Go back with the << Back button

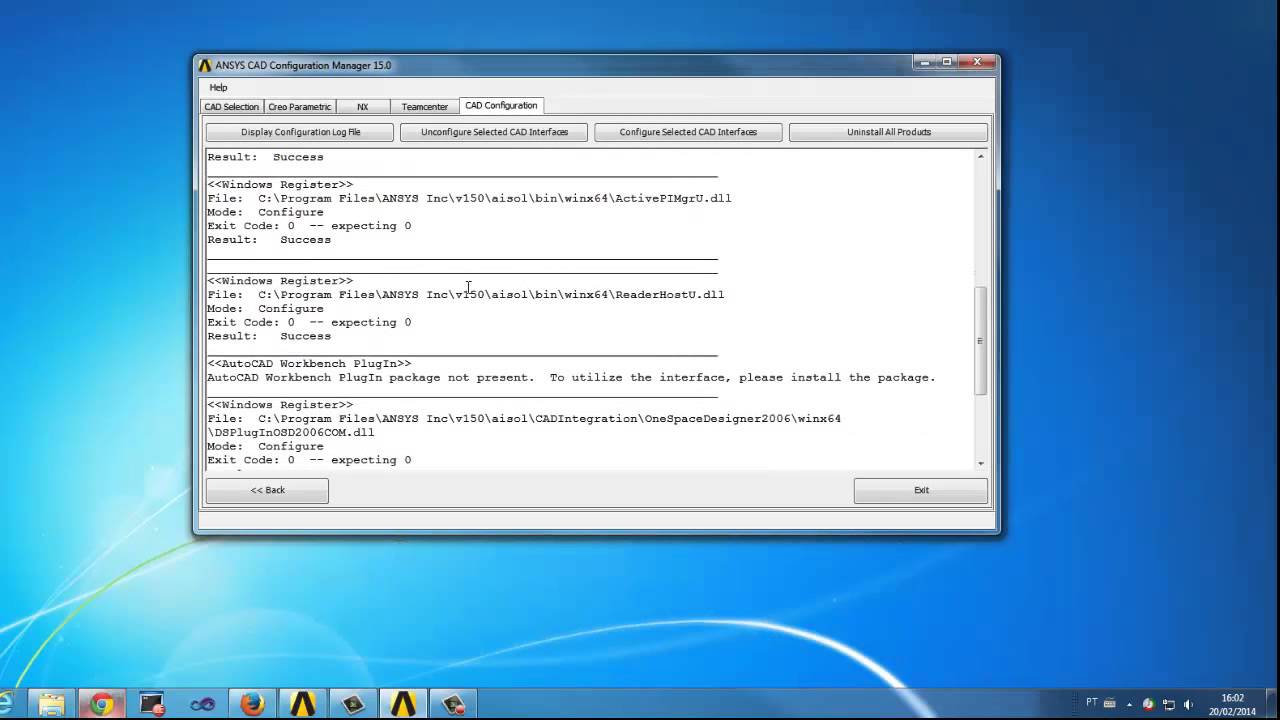click(267, 490)
